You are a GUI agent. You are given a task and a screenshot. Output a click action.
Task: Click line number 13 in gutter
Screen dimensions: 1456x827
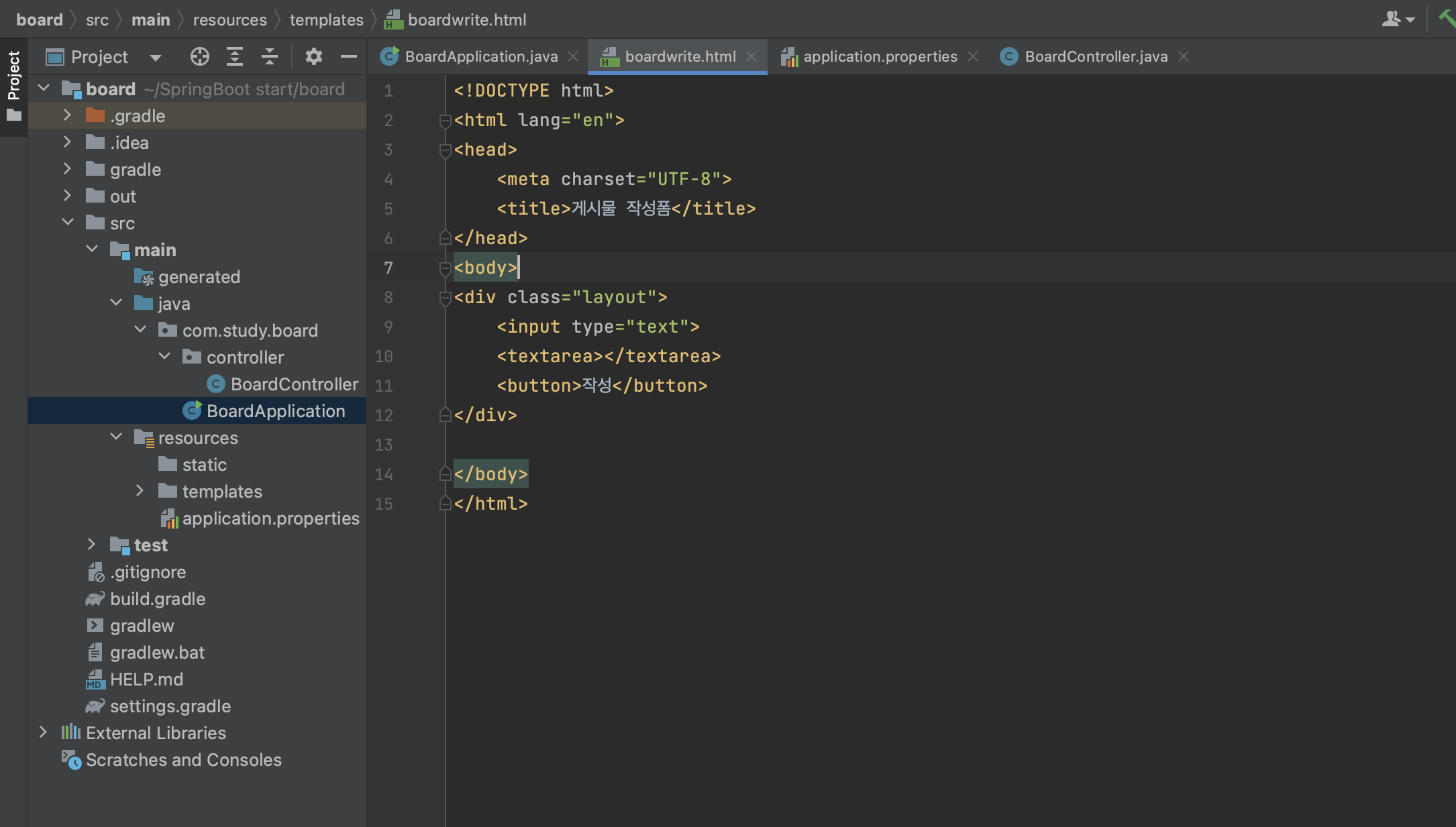(384, 445)
